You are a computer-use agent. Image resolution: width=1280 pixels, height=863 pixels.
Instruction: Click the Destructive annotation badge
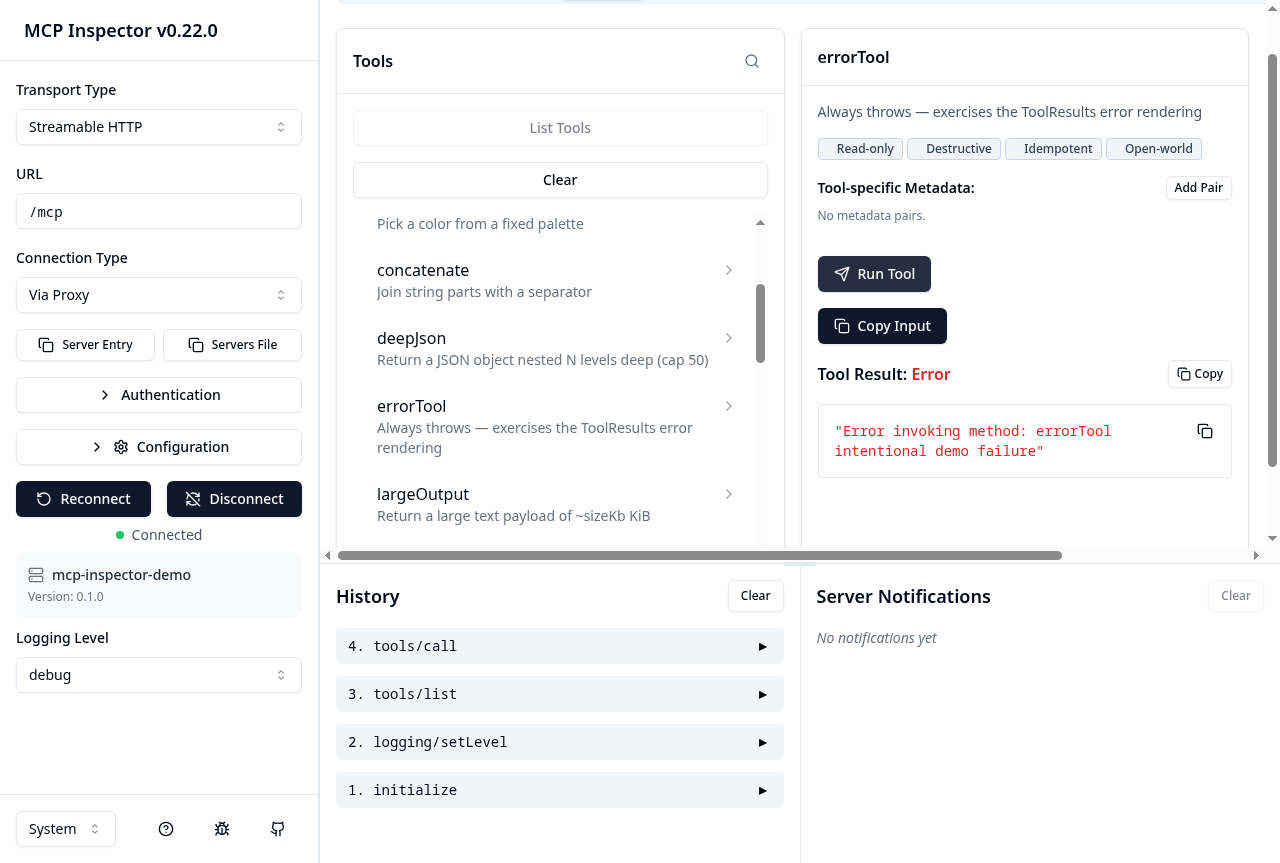954,149
